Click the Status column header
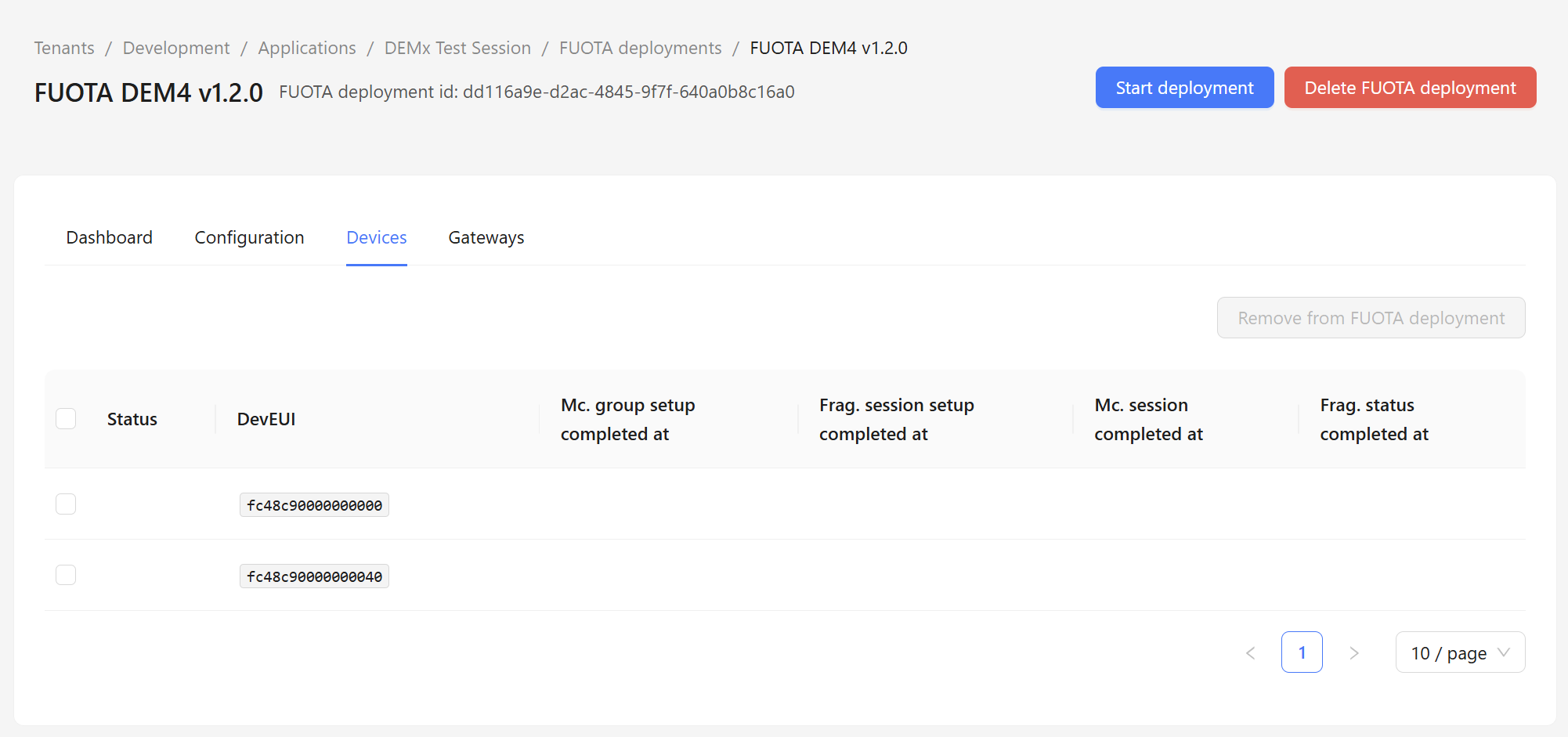The width and height of the screenshot is (1568, 737). [132, 419]
